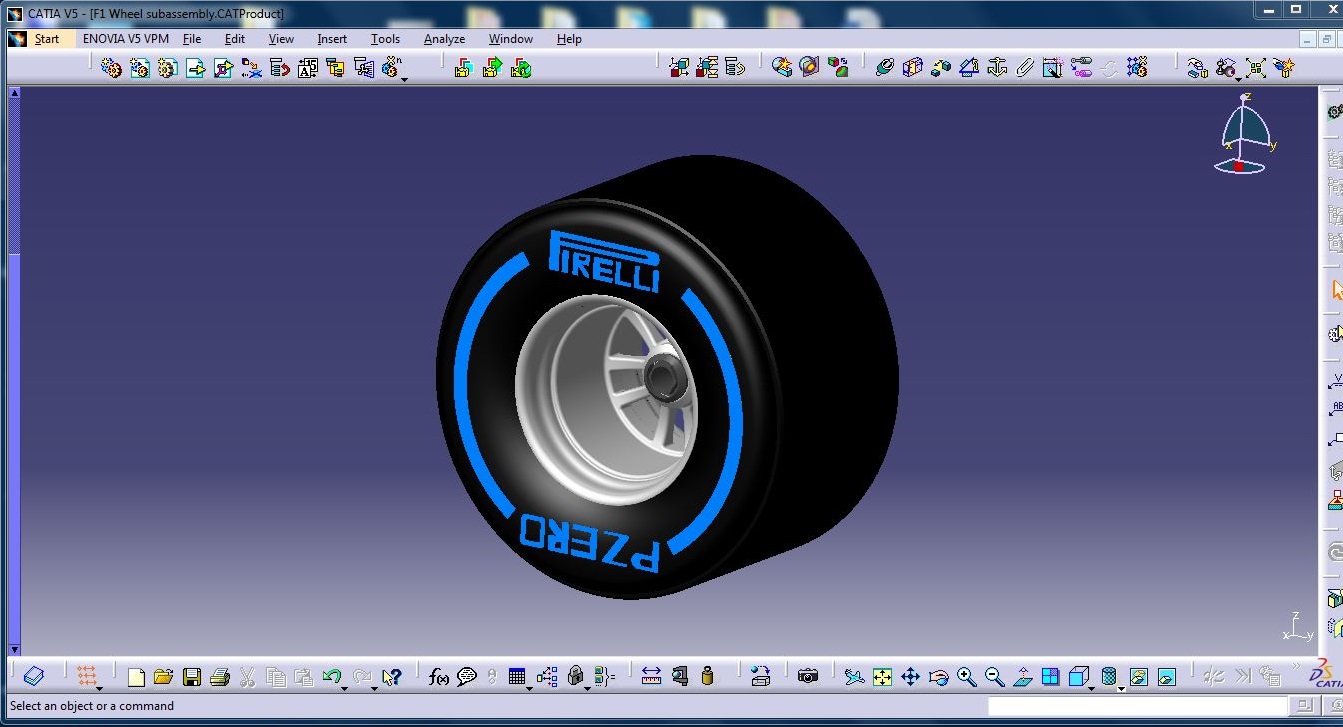
Task: Toggle Fly Mode airplane icon
Action: [854, 677]
